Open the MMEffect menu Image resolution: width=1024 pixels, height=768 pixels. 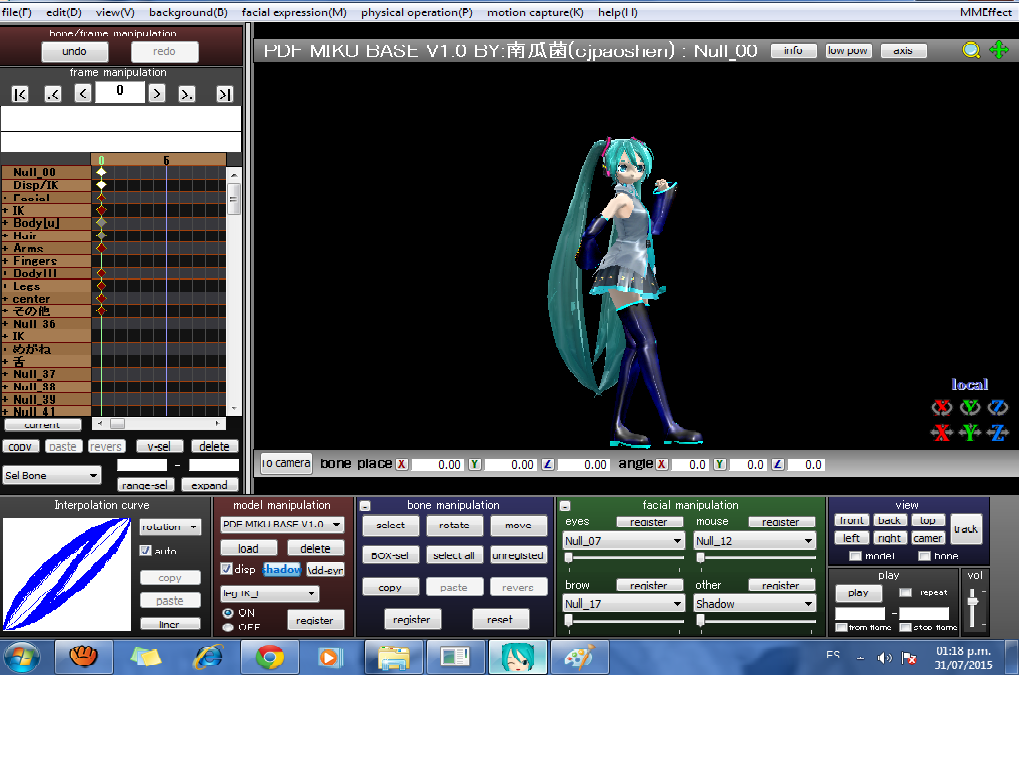[x=985, y=12]
